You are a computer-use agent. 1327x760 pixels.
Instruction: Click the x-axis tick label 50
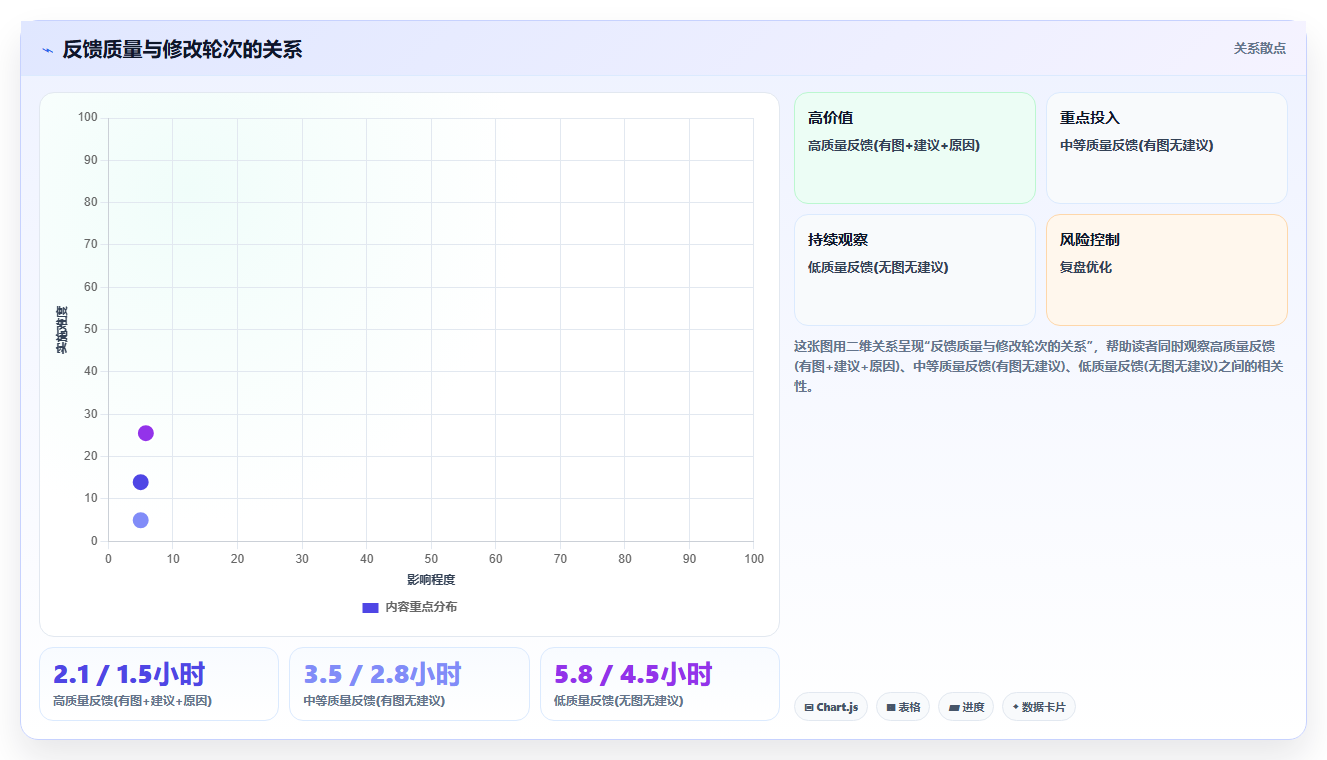click(x=431, y=559)
